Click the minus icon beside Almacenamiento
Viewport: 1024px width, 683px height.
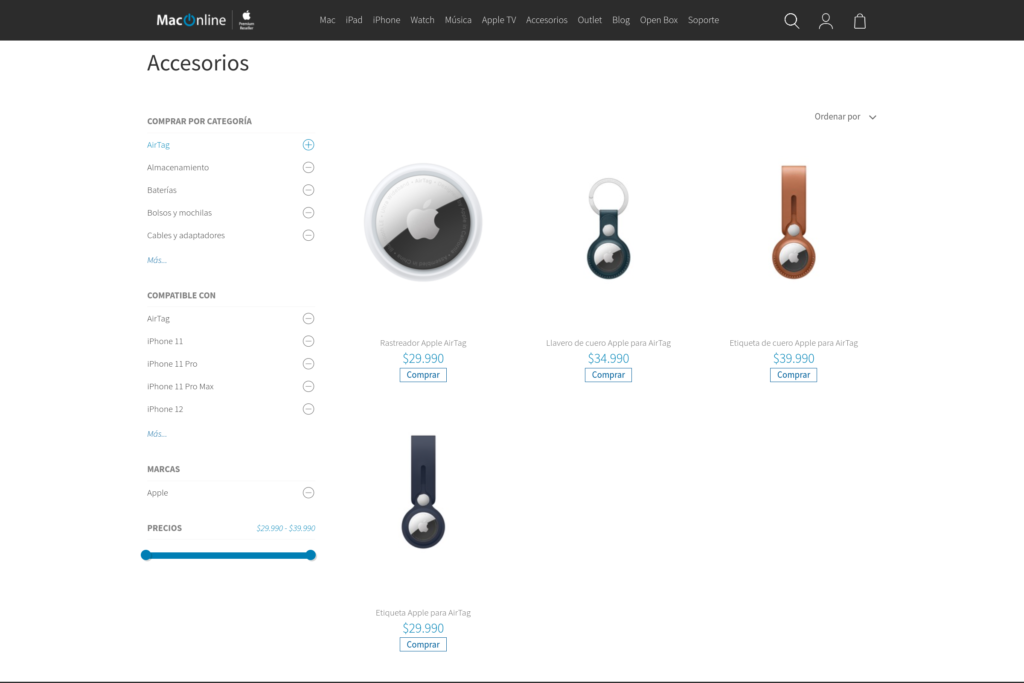tap(308, 168)
